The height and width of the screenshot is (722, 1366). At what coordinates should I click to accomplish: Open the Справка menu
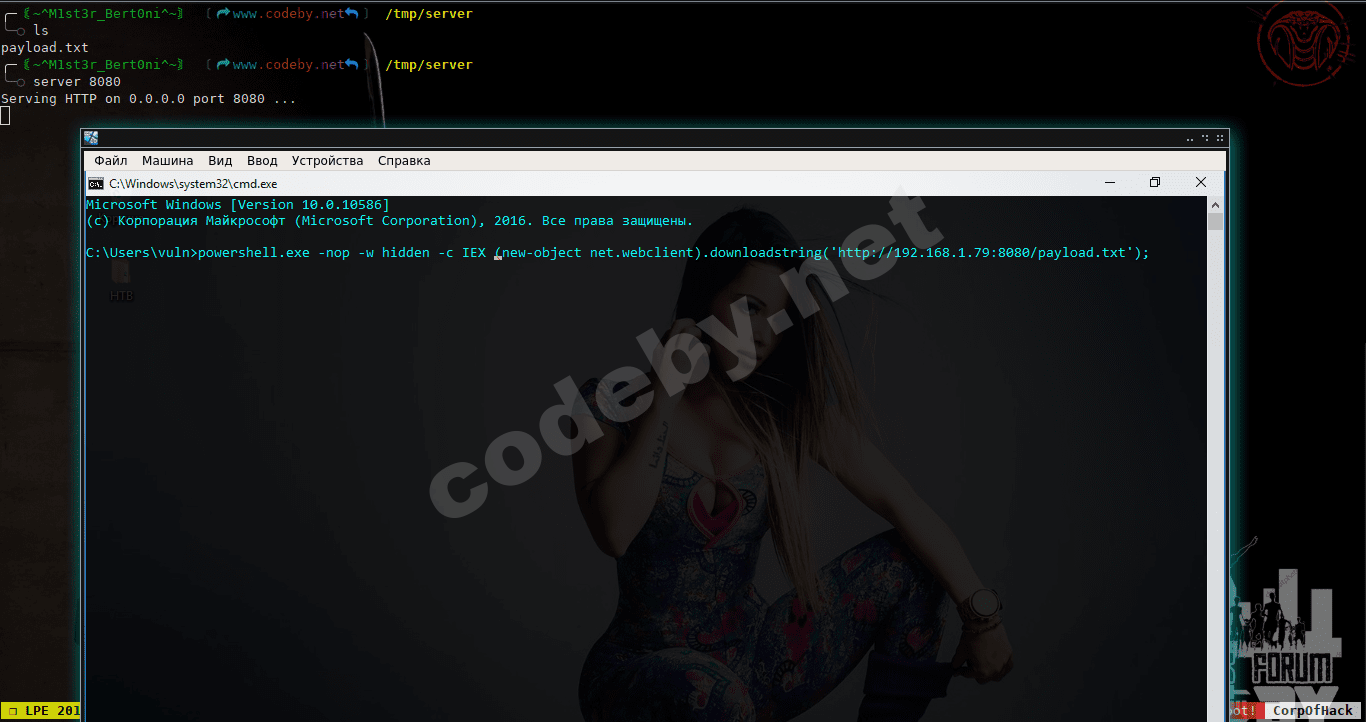click(404, 161)
